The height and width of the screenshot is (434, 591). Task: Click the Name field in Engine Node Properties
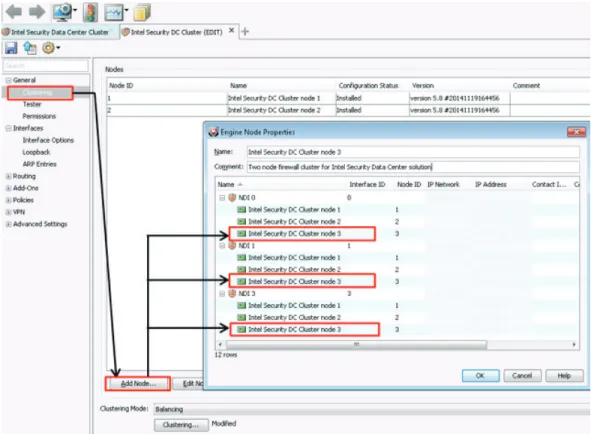click(413, 152)
